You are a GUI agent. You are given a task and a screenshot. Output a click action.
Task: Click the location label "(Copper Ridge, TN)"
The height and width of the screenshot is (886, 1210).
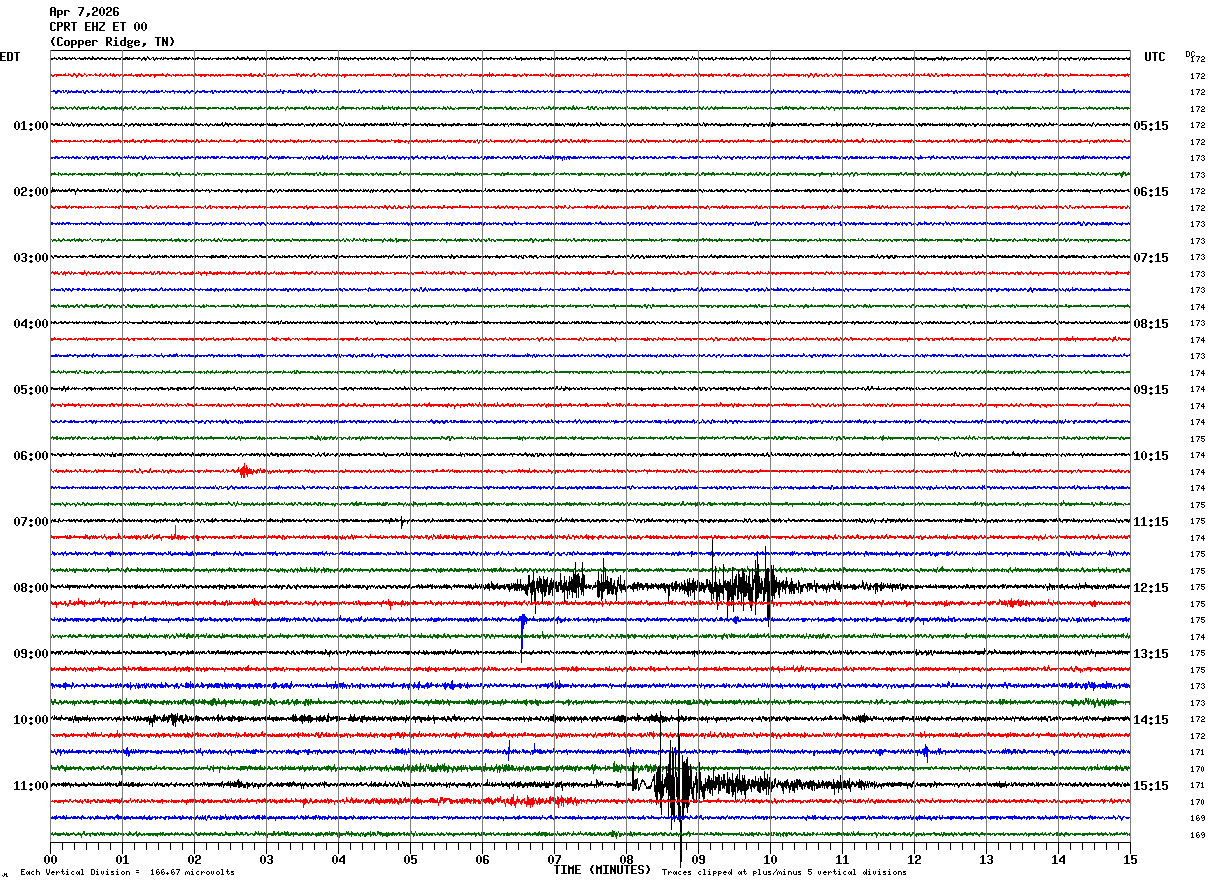(x=112, y=42)
